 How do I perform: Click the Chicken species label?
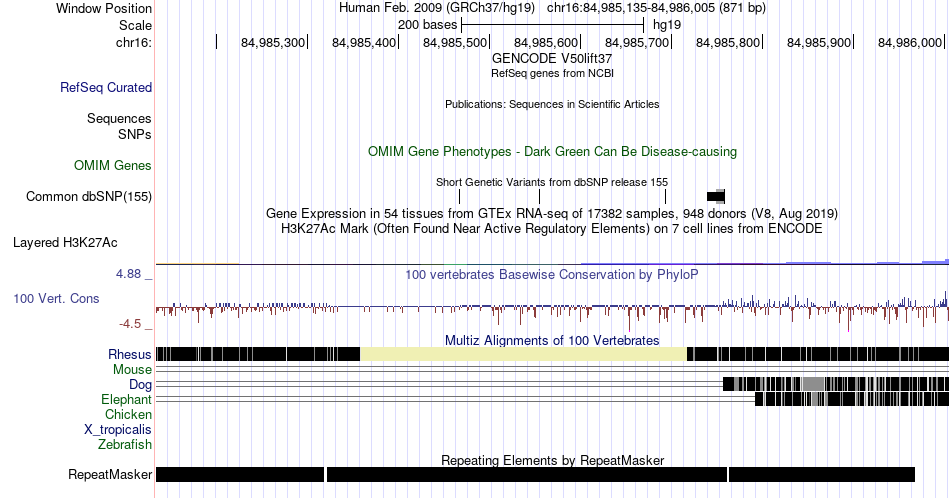[128, 414]
